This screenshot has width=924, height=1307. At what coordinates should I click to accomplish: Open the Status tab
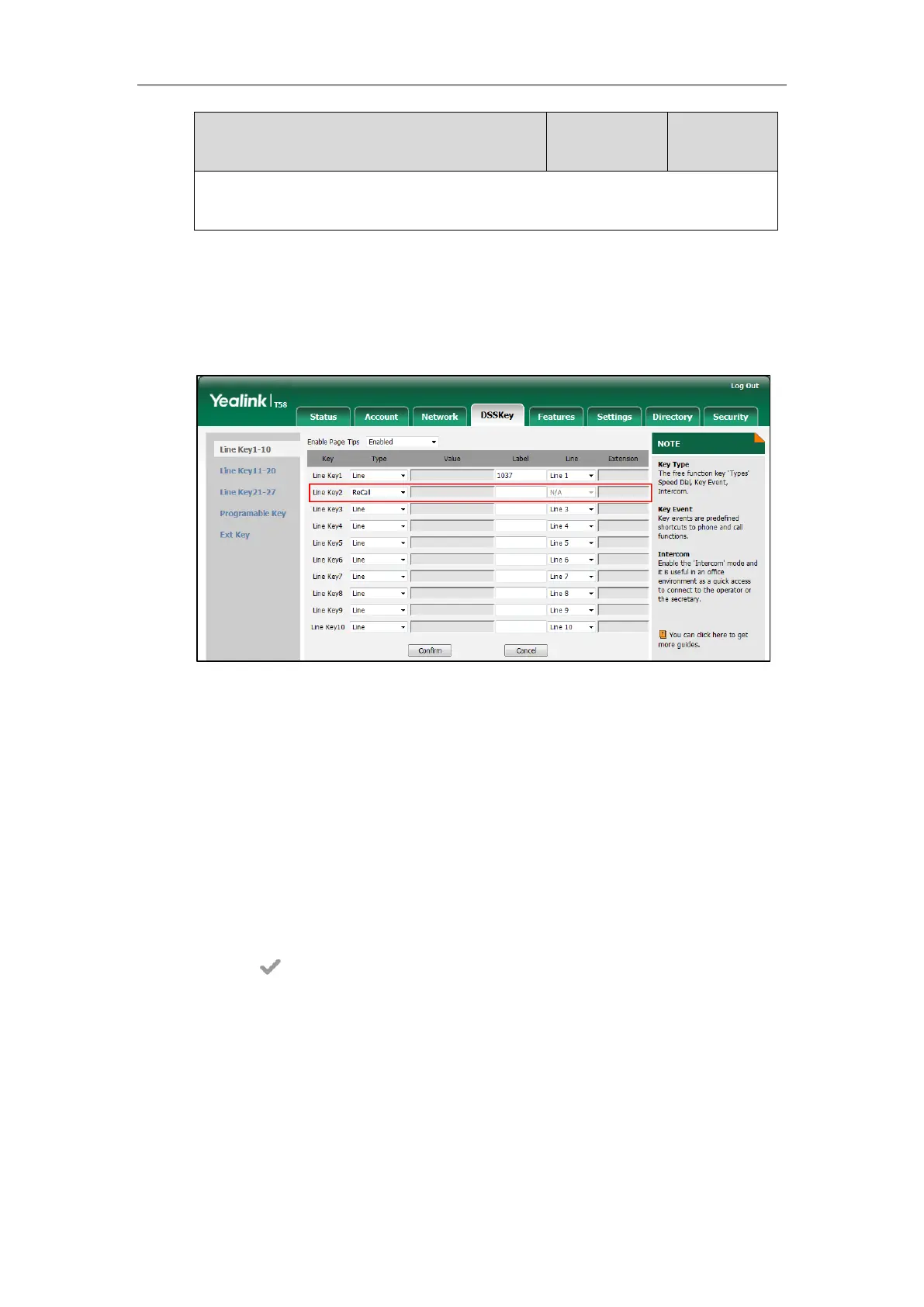pyautogui.click(x=324, y=417)
